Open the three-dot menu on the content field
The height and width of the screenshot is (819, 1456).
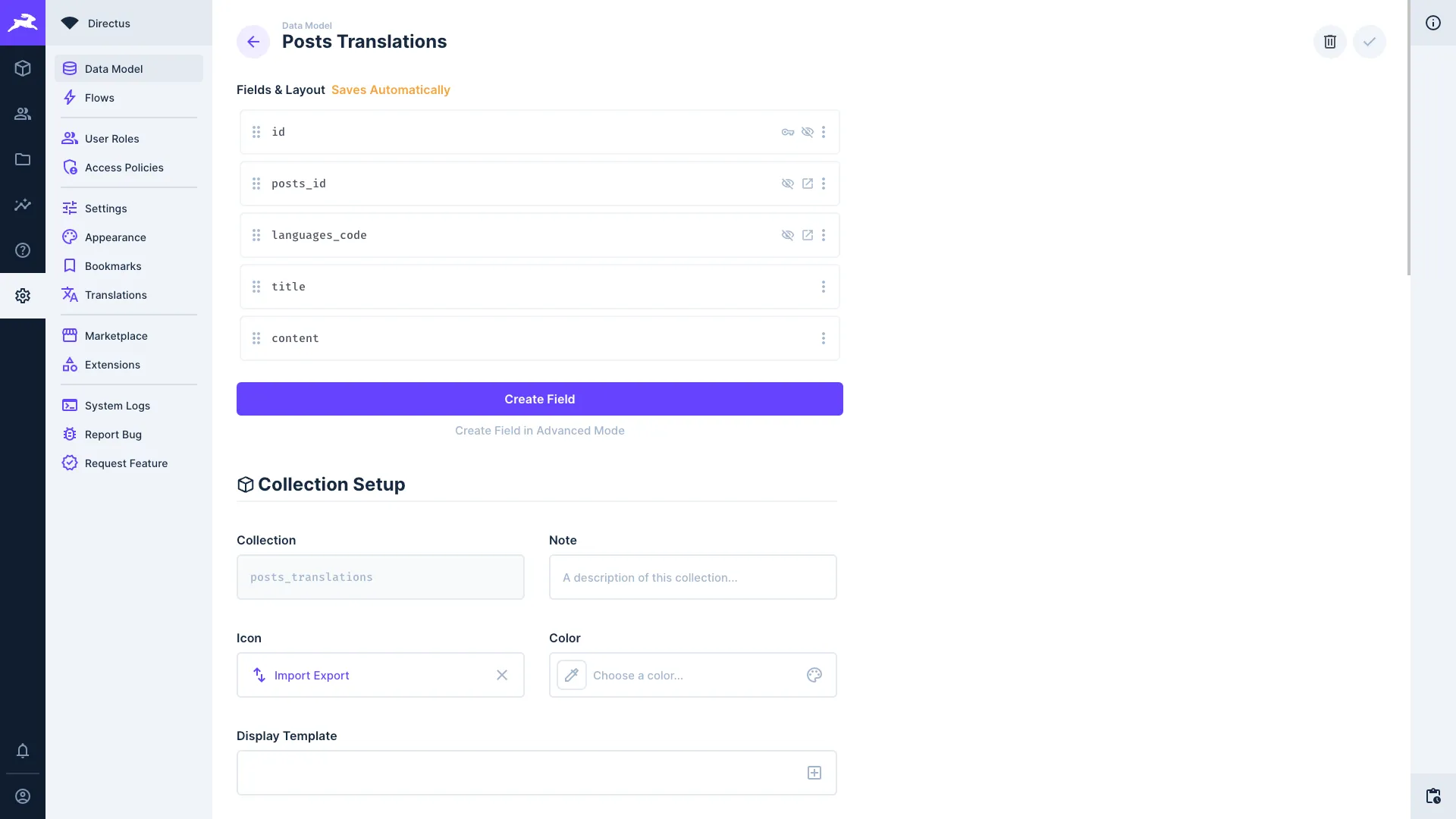(x=824, y=338)
